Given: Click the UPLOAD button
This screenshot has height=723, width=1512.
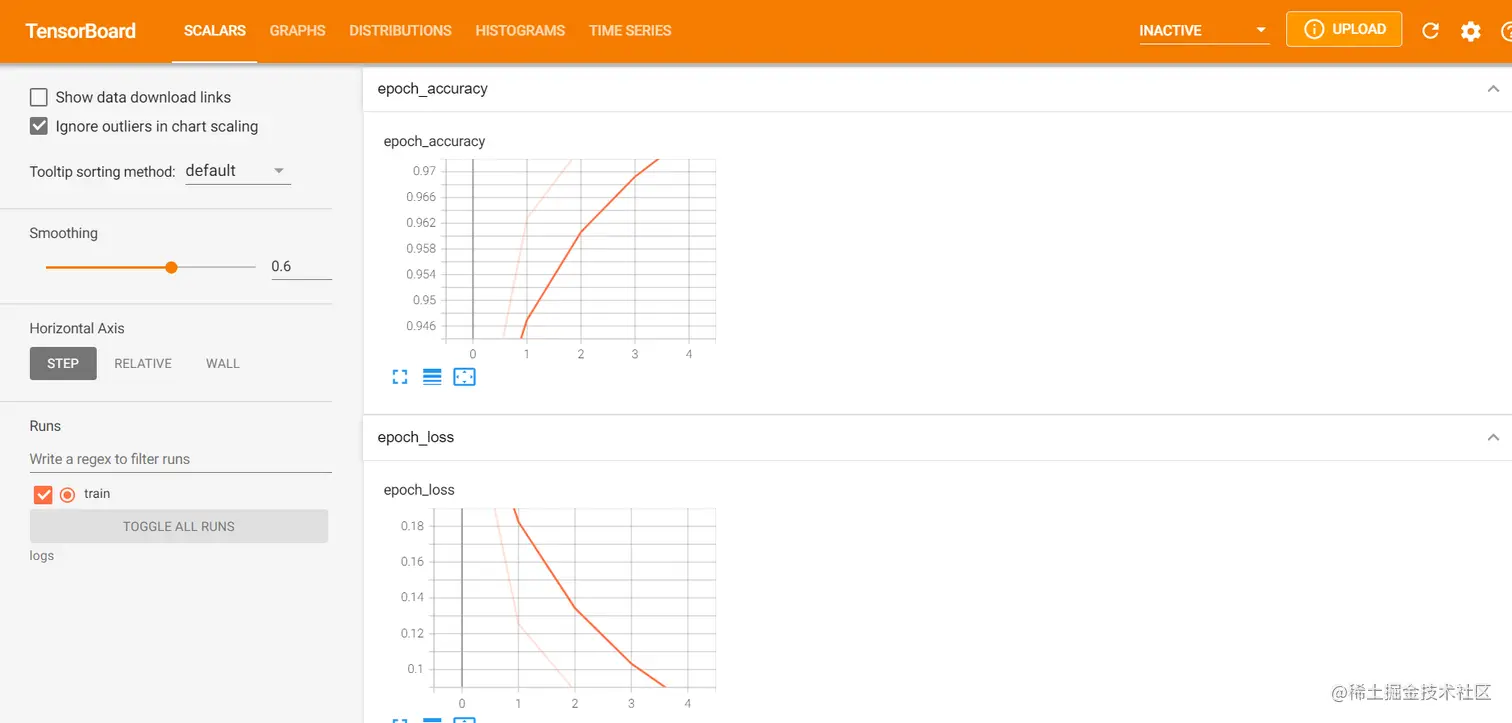Looking at the screenshot, I should [x=1344, y=30].
